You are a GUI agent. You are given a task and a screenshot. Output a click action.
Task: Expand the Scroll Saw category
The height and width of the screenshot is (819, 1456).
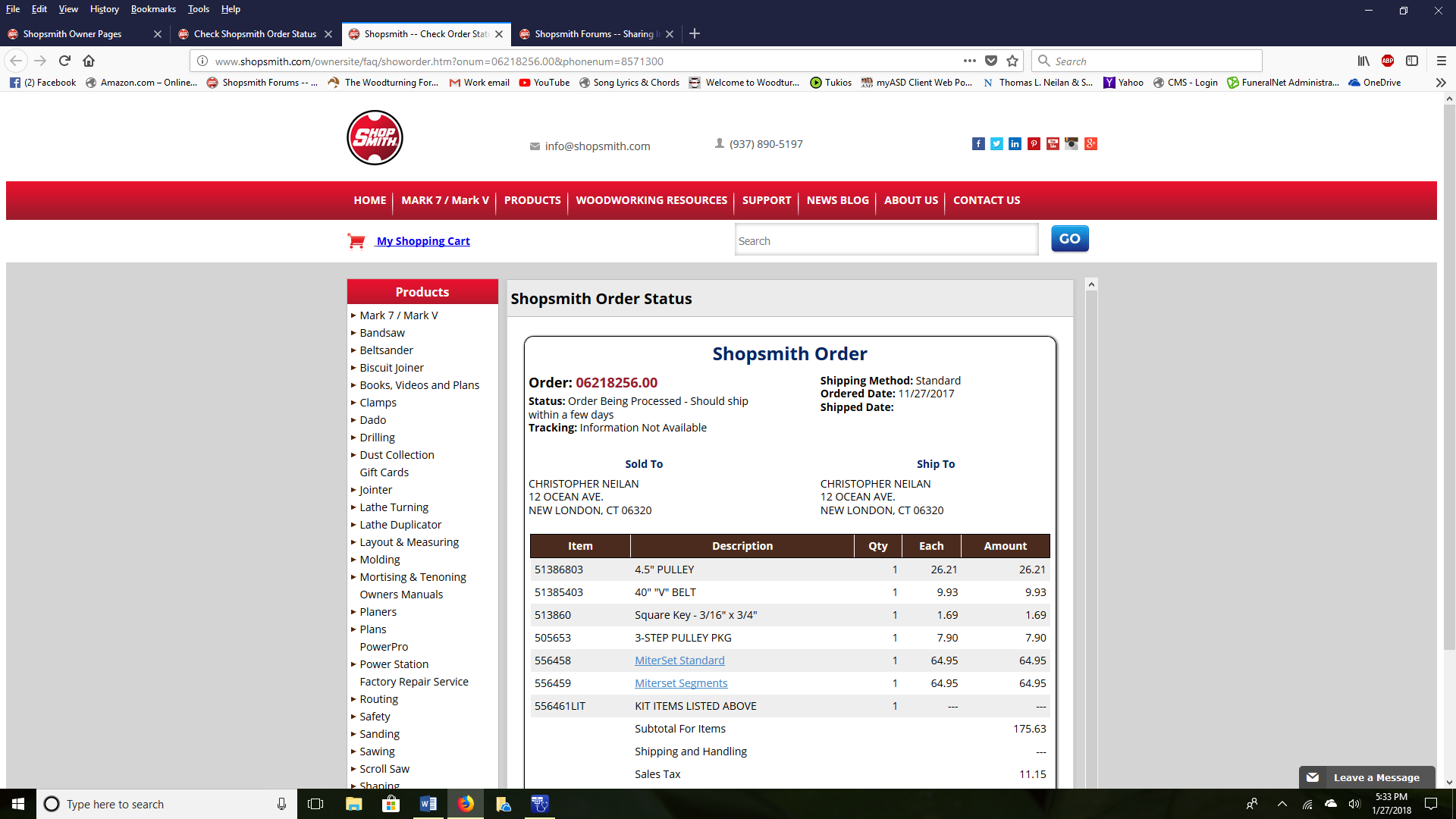click(353, 769)
